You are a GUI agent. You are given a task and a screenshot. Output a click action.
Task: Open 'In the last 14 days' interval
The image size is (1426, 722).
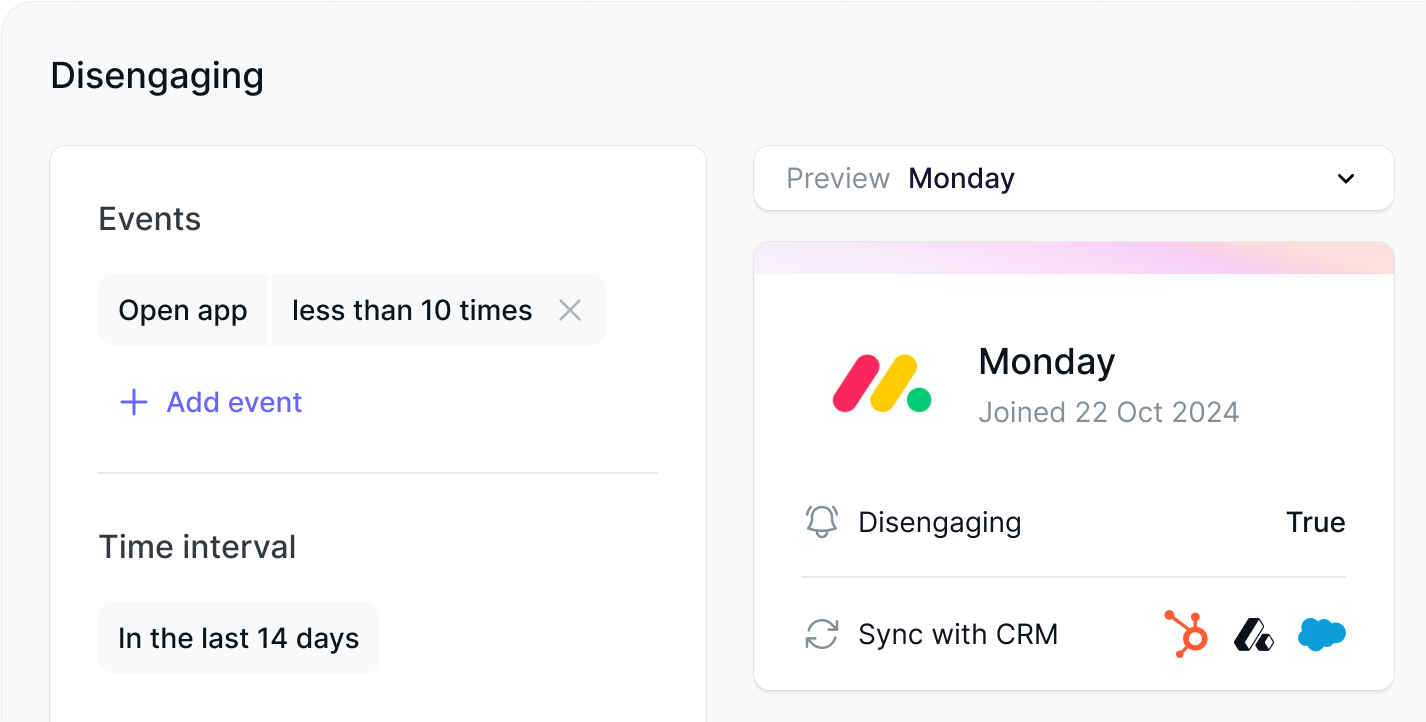click(x=239, y=638)
